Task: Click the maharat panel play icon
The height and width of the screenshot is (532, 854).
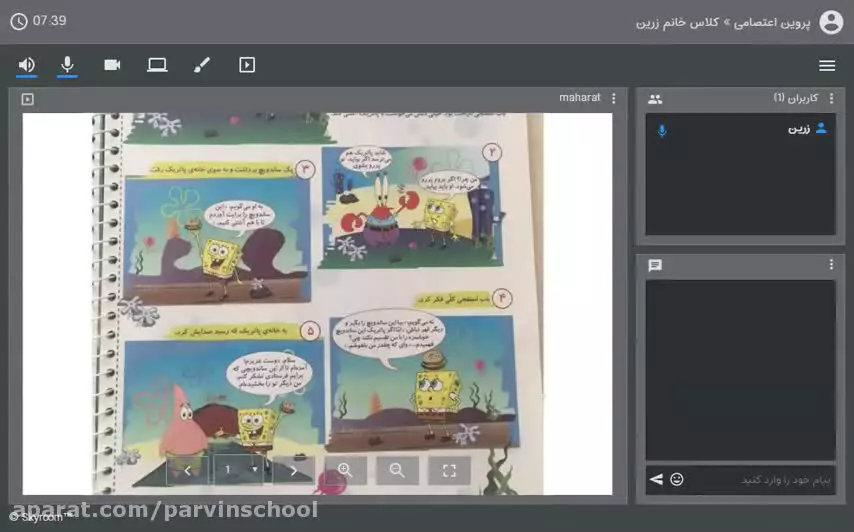Action: coord(28,99)
